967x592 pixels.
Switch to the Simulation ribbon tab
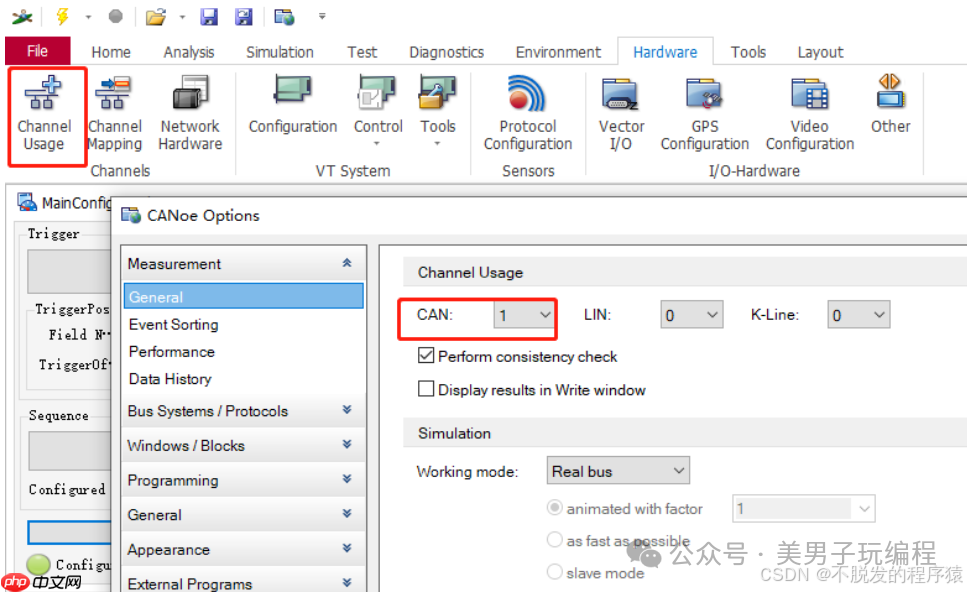coord(280,52)
